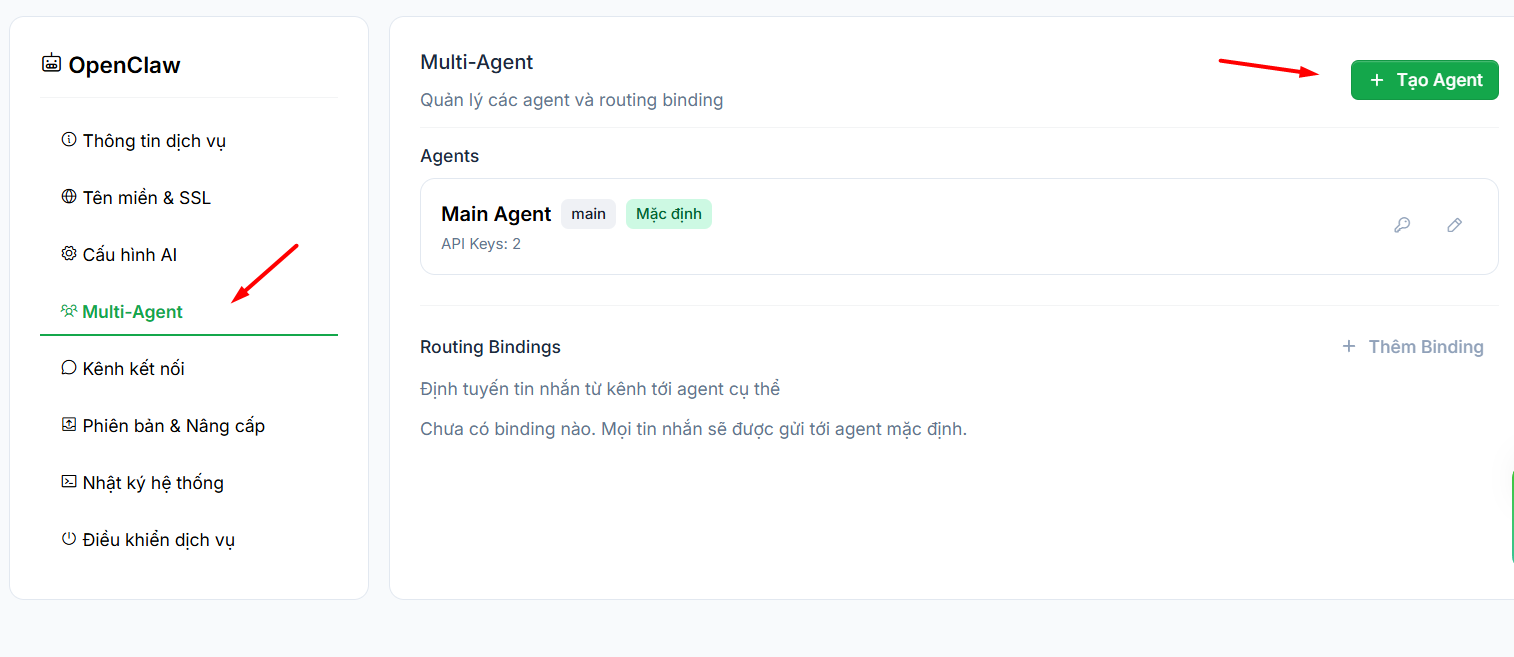Click the upgrade icon for Phiên bản & Nâng cấp
1514x657 pixels.
[67, 424]
